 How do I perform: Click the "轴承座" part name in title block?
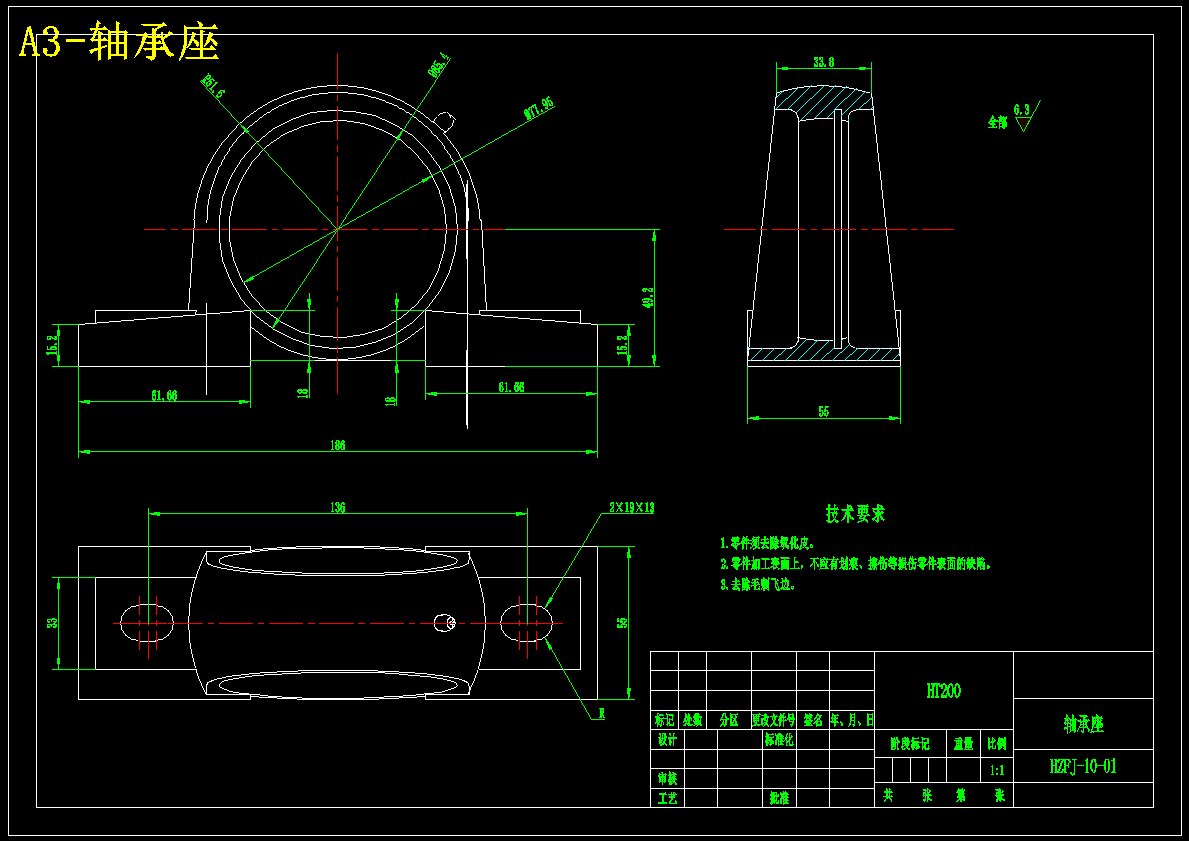coord(1084,724)
